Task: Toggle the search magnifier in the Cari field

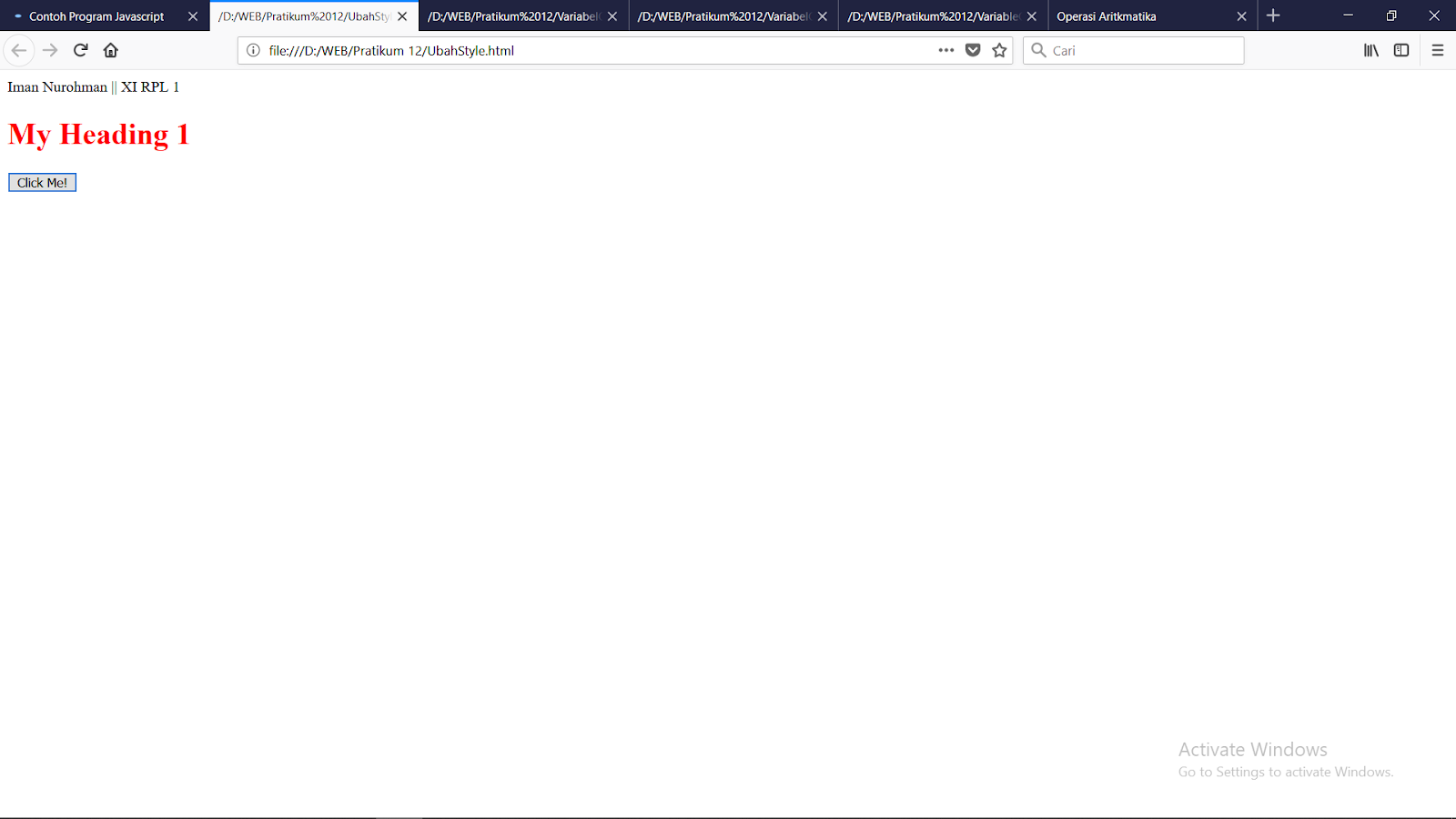Action: point(1038,50)
